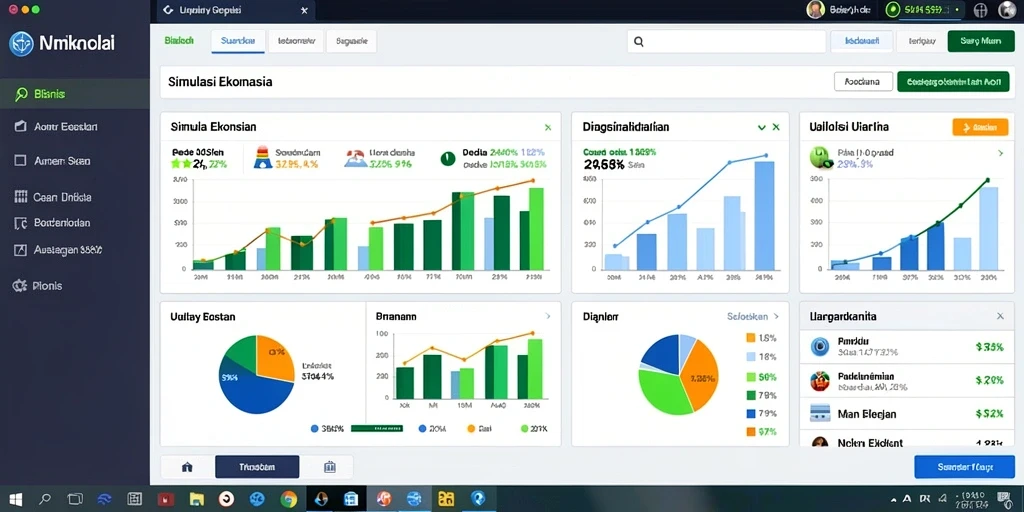The image size is (1024, 512).
Task: Switch to the Suardae tab
Action: [238, 40]
